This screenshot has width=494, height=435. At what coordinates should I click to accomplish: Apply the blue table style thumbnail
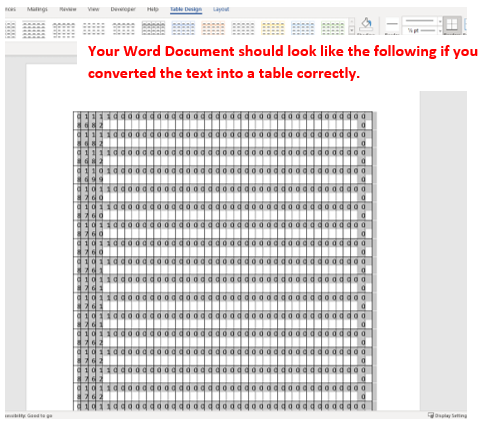pos(183,28)
